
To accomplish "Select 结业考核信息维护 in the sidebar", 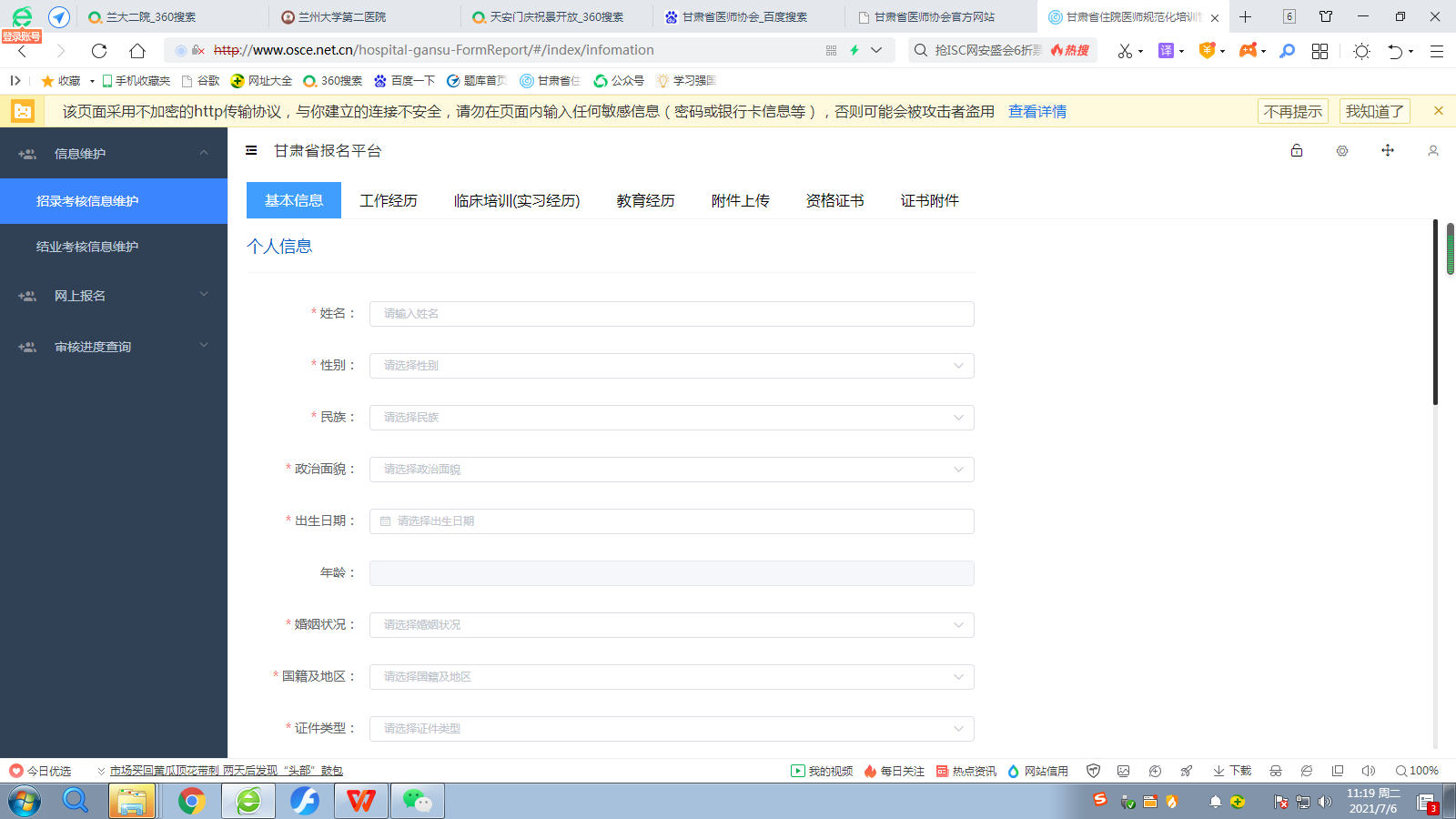I will point(87,247).
